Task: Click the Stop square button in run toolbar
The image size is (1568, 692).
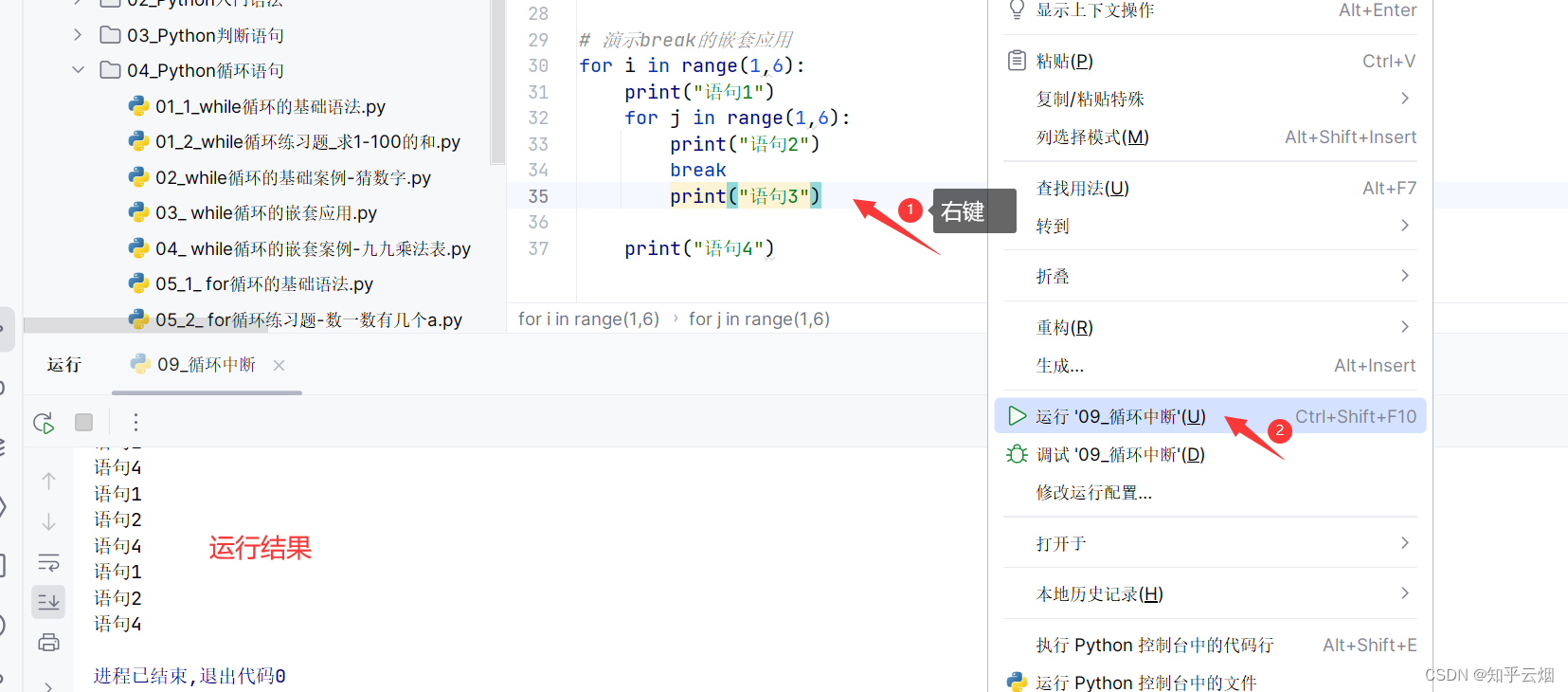Action: tap(84, 422)
